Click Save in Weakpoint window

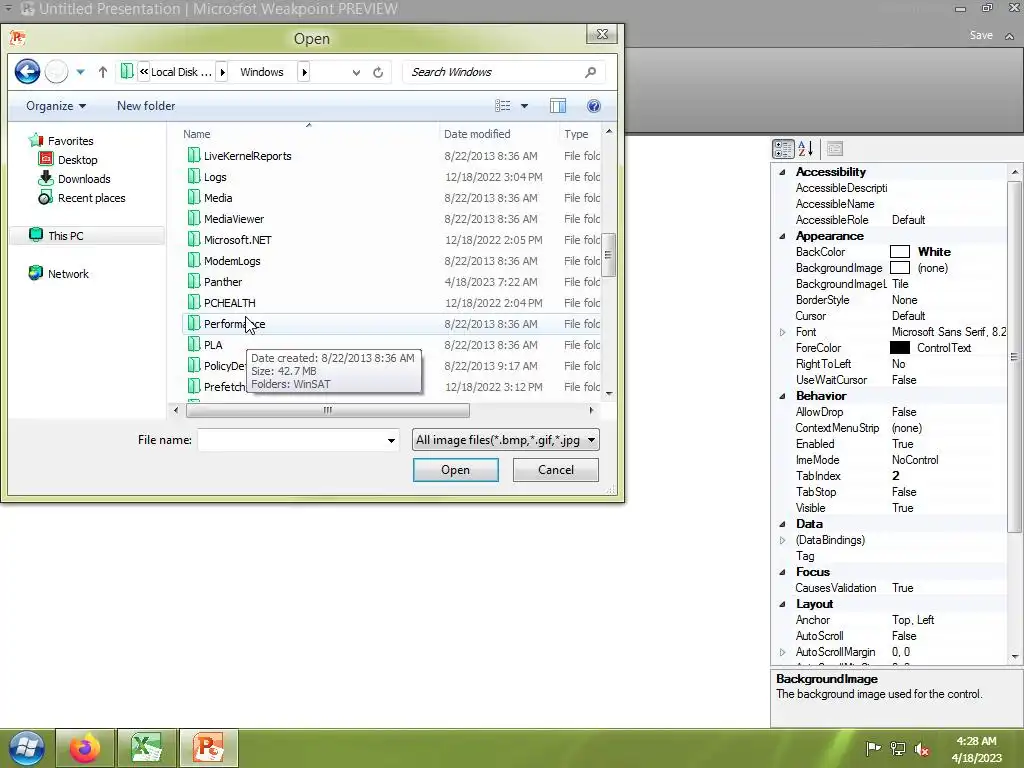click(981, 35)
